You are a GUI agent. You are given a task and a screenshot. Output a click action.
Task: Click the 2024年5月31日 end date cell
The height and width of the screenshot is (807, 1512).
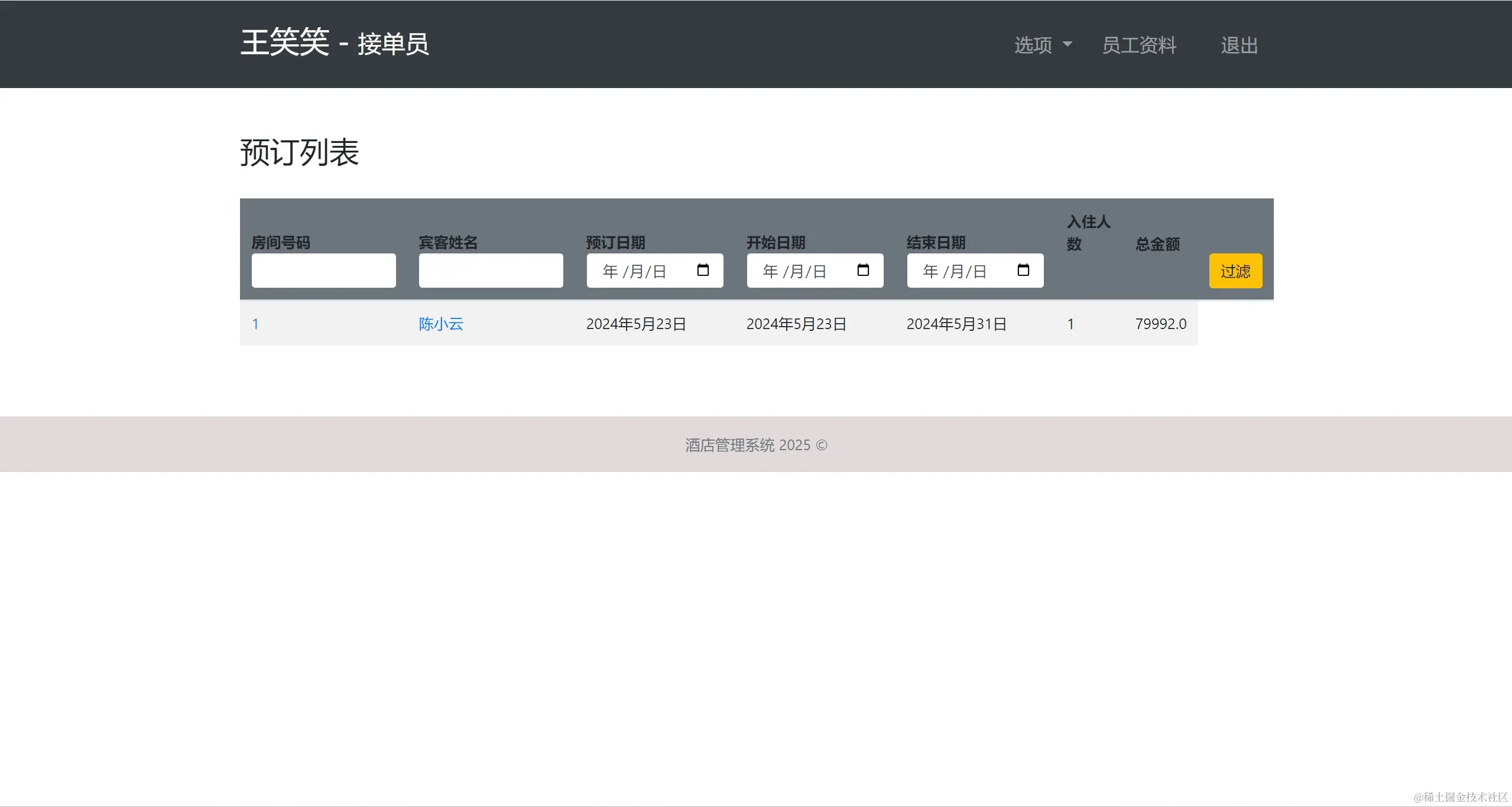click(956, 324)
